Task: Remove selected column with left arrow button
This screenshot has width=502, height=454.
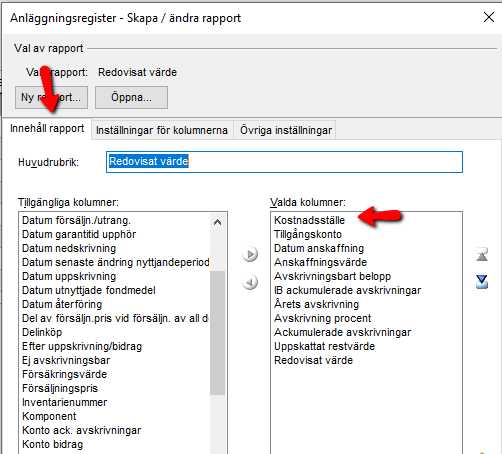Action: (x=250, y=282)
